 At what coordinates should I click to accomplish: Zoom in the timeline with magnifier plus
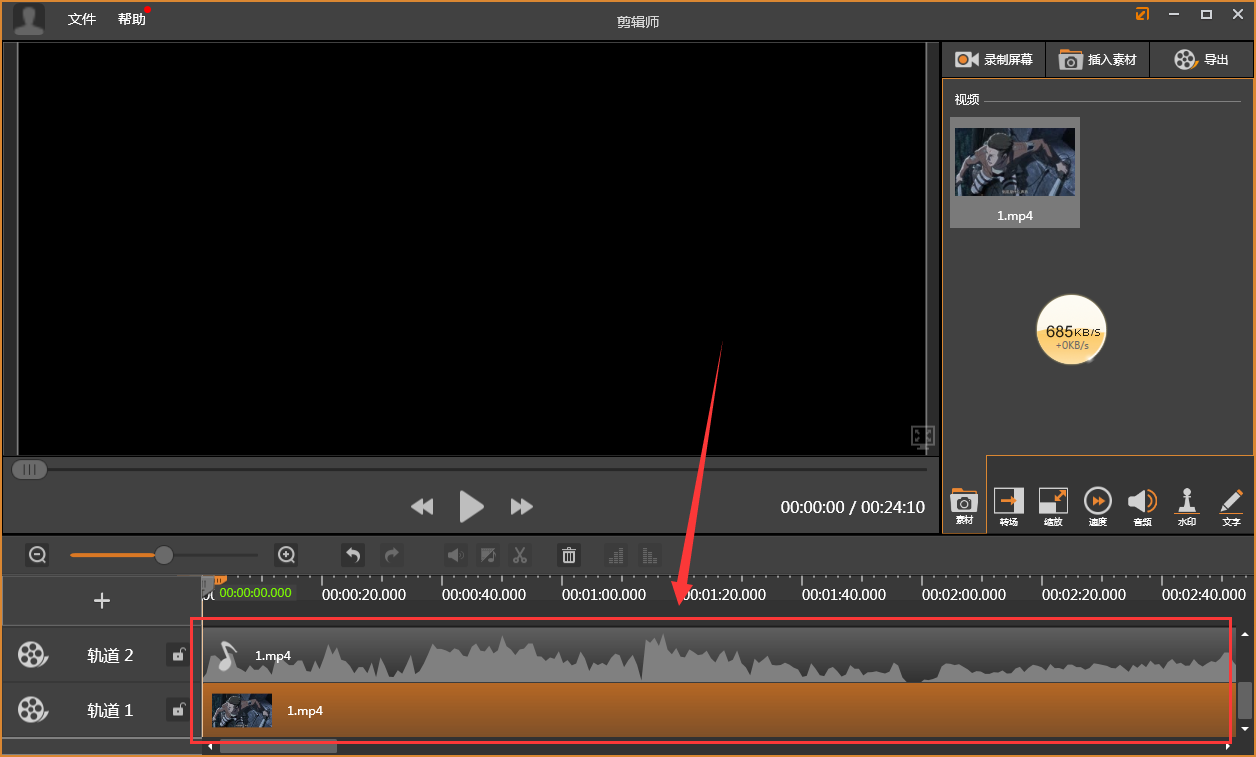coord(287,555)
